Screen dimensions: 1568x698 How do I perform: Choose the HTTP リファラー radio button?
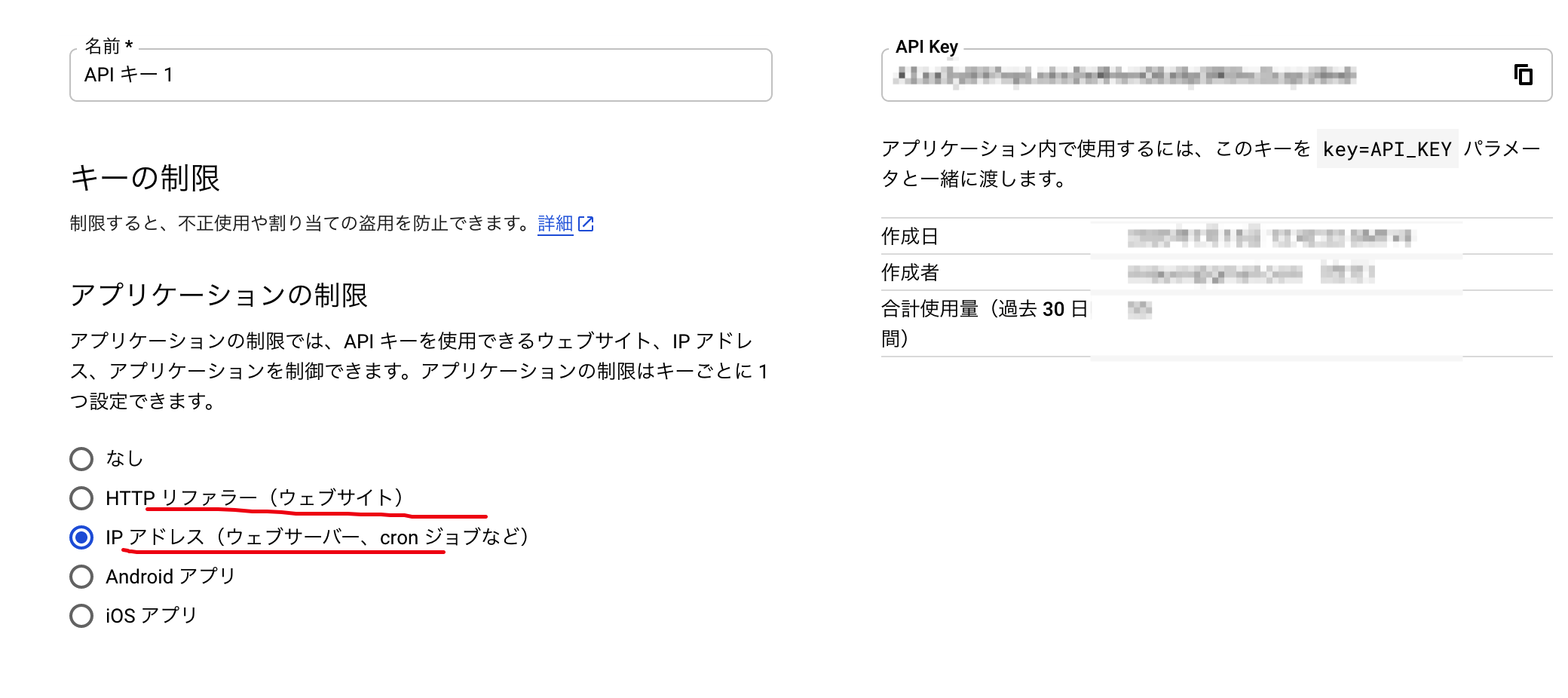[81, 498]
